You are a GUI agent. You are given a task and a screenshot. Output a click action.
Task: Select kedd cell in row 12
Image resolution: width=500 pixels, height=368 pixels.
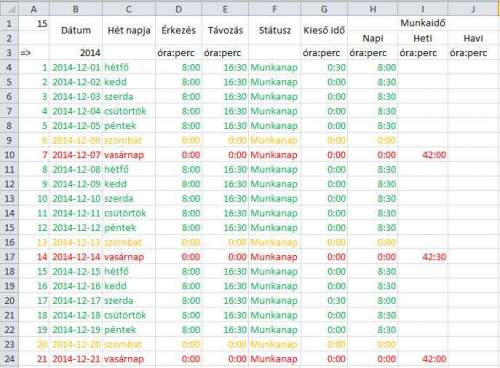(x=129, y=184)
